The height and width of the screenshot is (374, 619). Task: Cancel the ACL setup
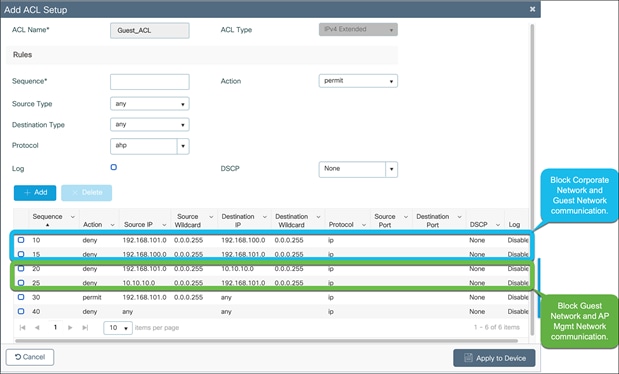[x=30, y=357]
